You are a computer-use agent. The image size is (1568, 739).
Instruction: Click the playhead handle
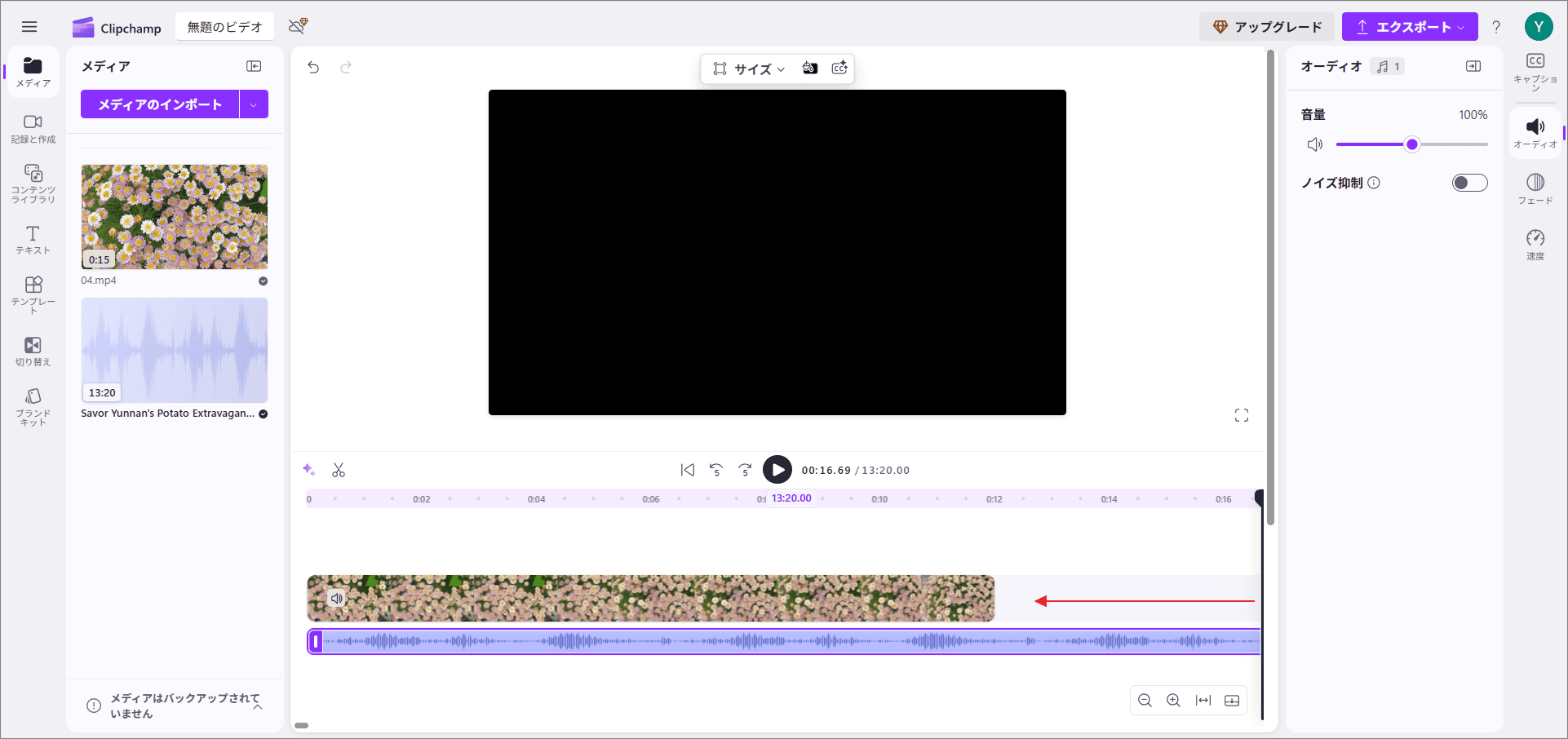[1260, 498]
